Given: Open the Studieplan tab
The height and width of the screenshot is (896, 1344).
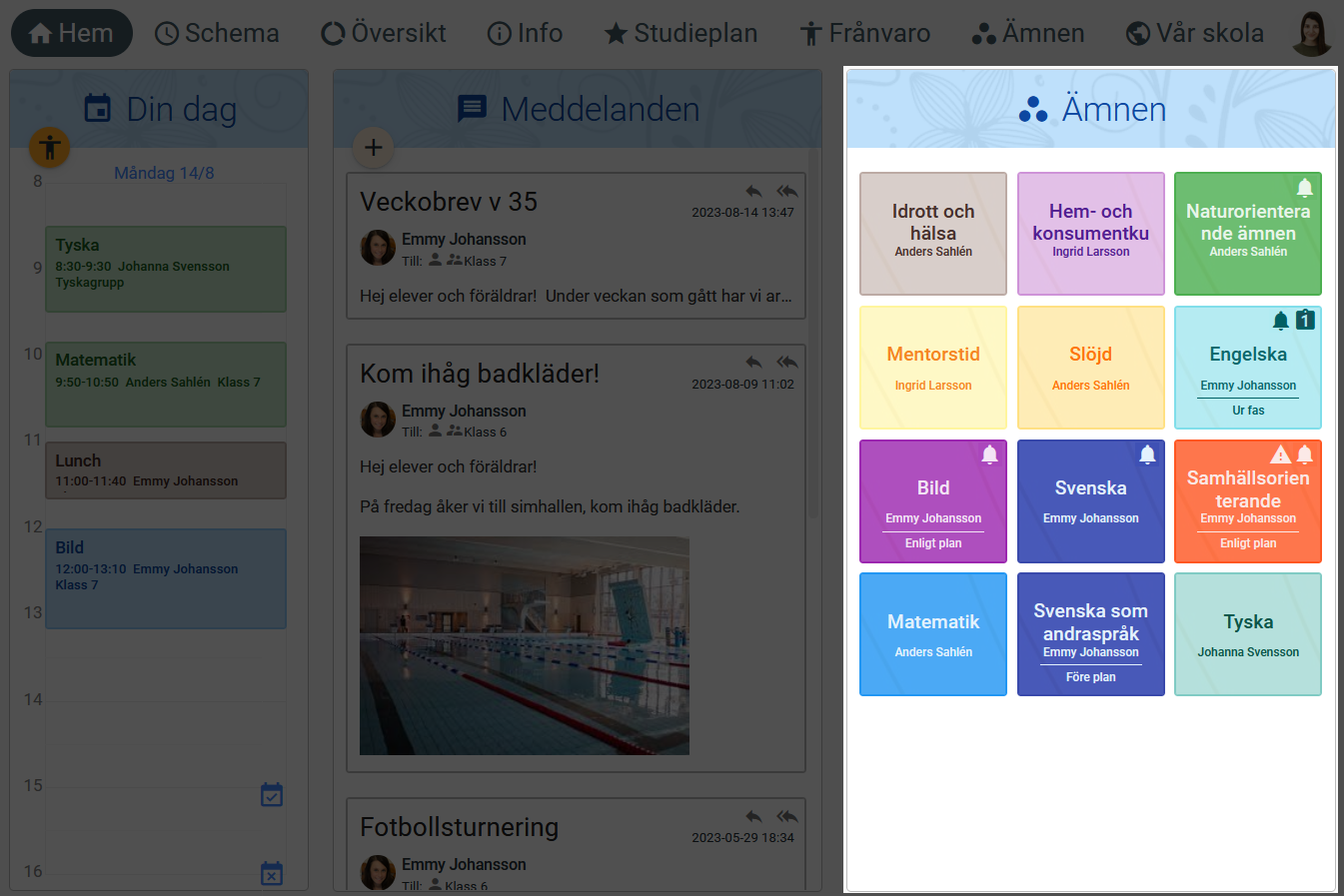Looking at the screenshot, I should pyautogui.click(x=680, y=33).
